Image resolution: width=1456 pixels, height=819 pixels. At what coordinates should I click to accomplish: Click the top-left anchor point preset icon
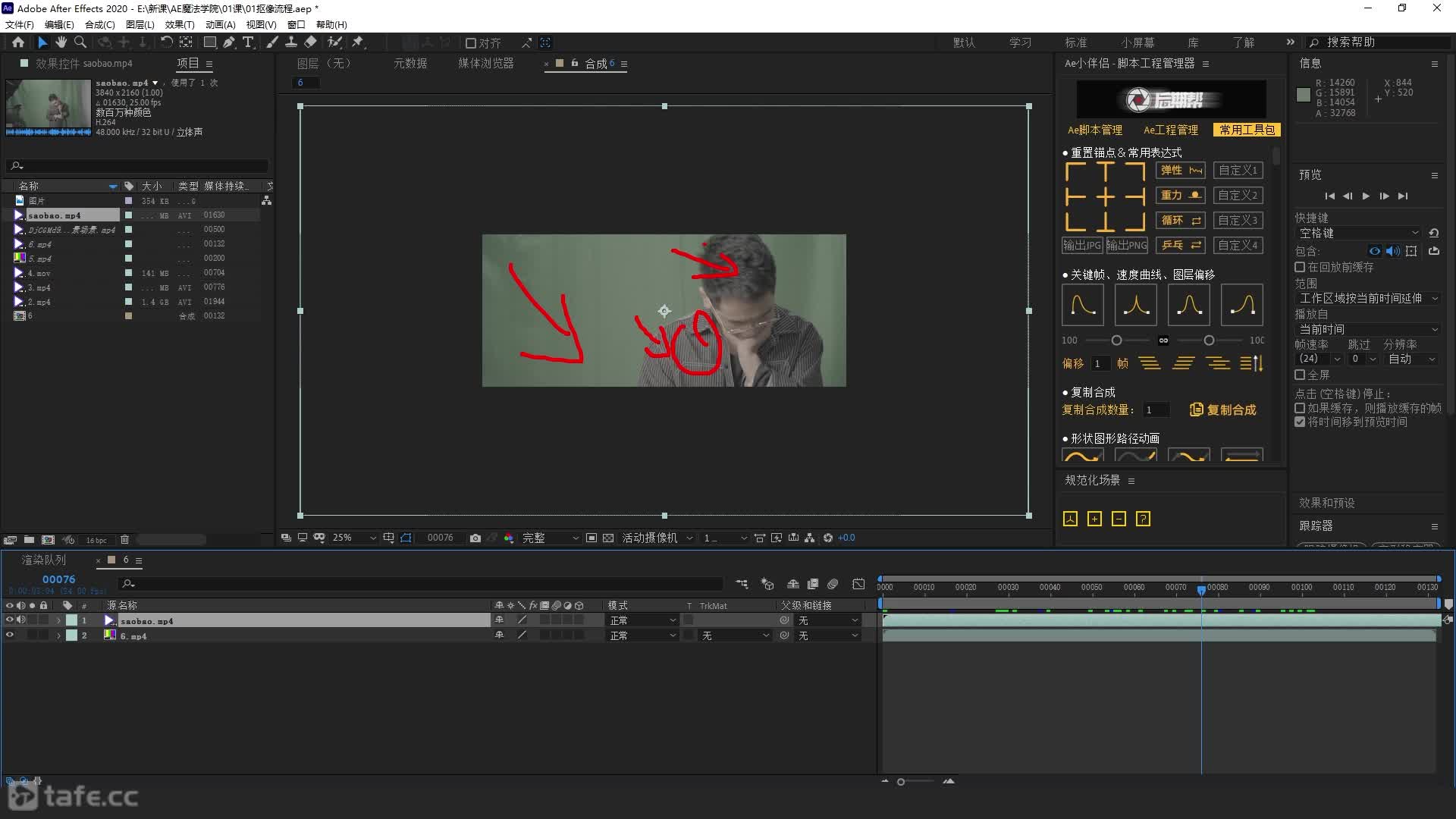click(x=1075, y=171)
